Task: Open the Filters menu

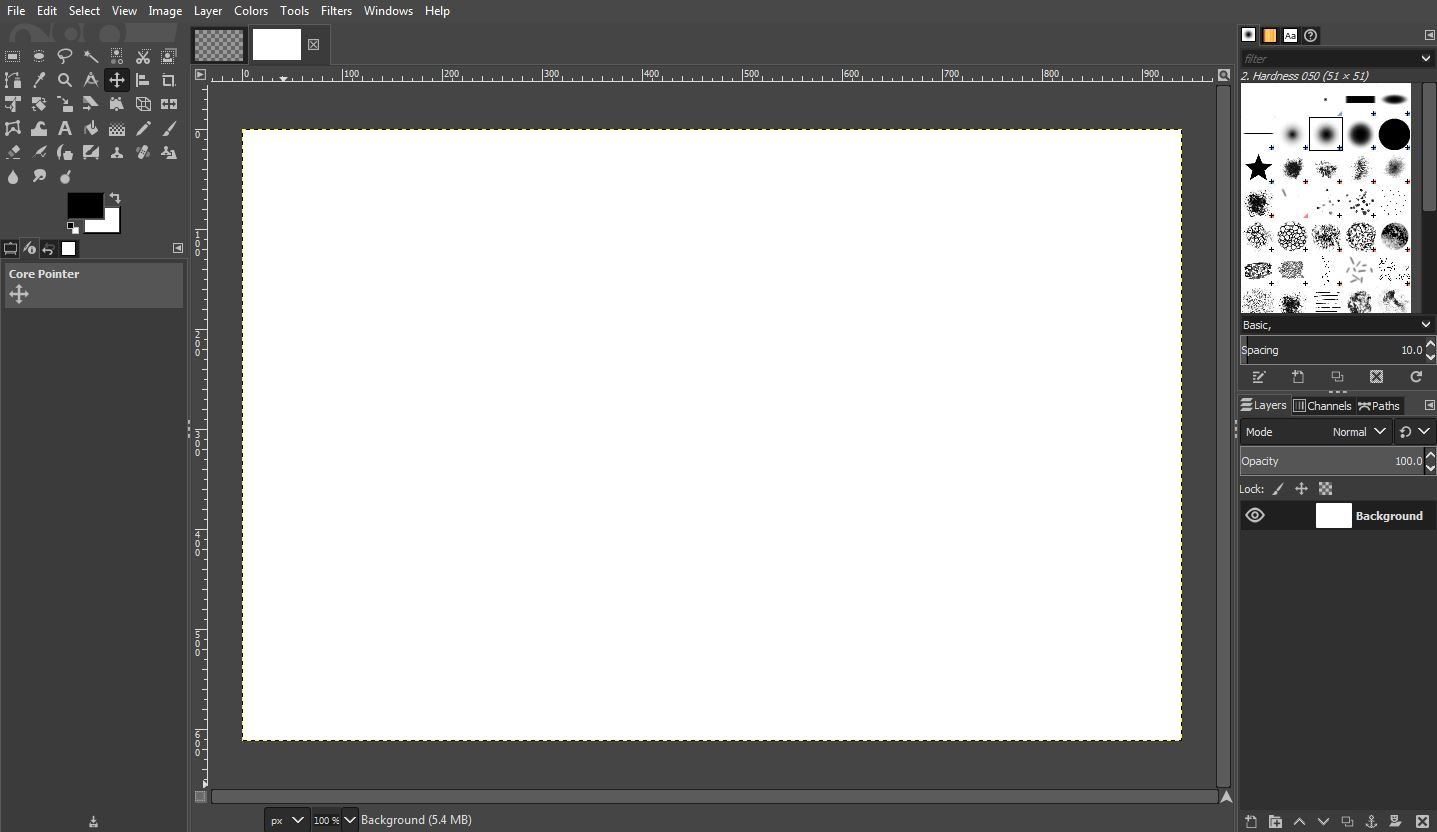Action: click(336, 11)
